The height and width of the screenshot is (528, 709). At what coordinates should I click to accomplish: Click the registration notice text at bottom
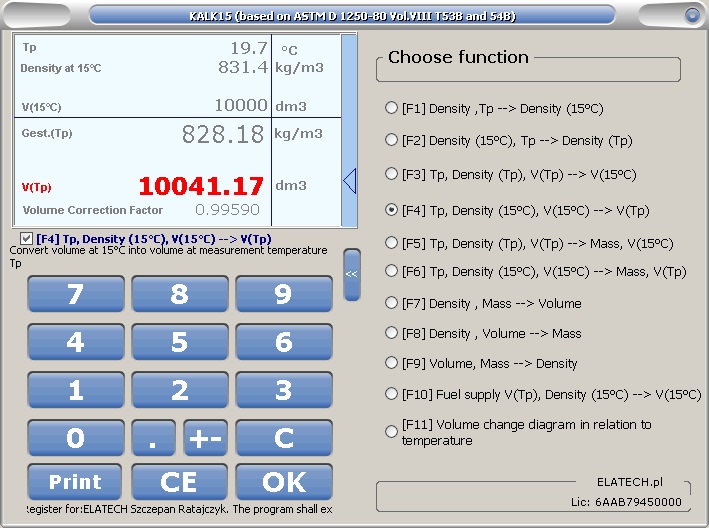tap(180, 509)
